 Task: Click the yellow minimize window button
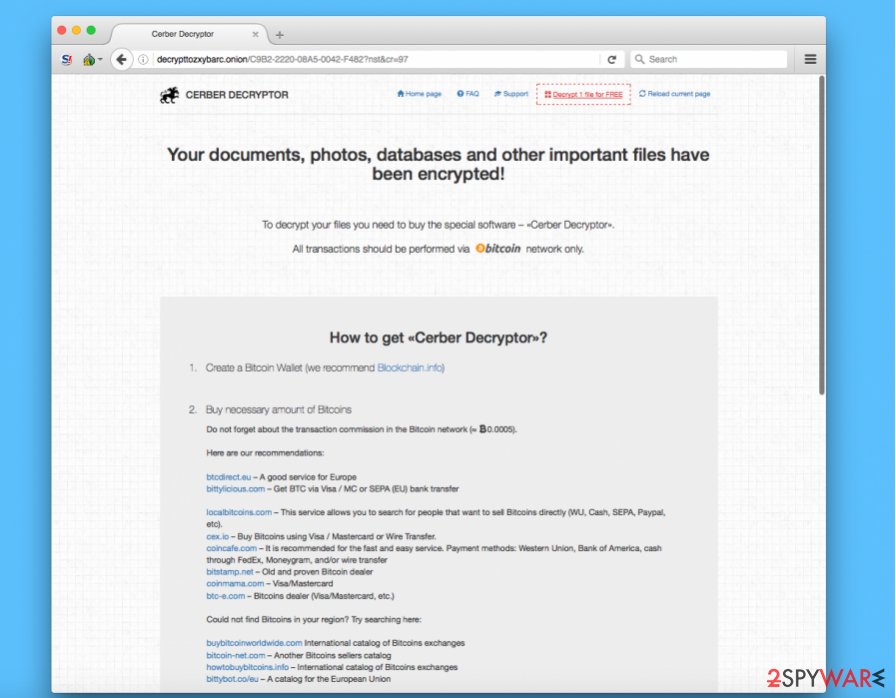coord(76,30)
